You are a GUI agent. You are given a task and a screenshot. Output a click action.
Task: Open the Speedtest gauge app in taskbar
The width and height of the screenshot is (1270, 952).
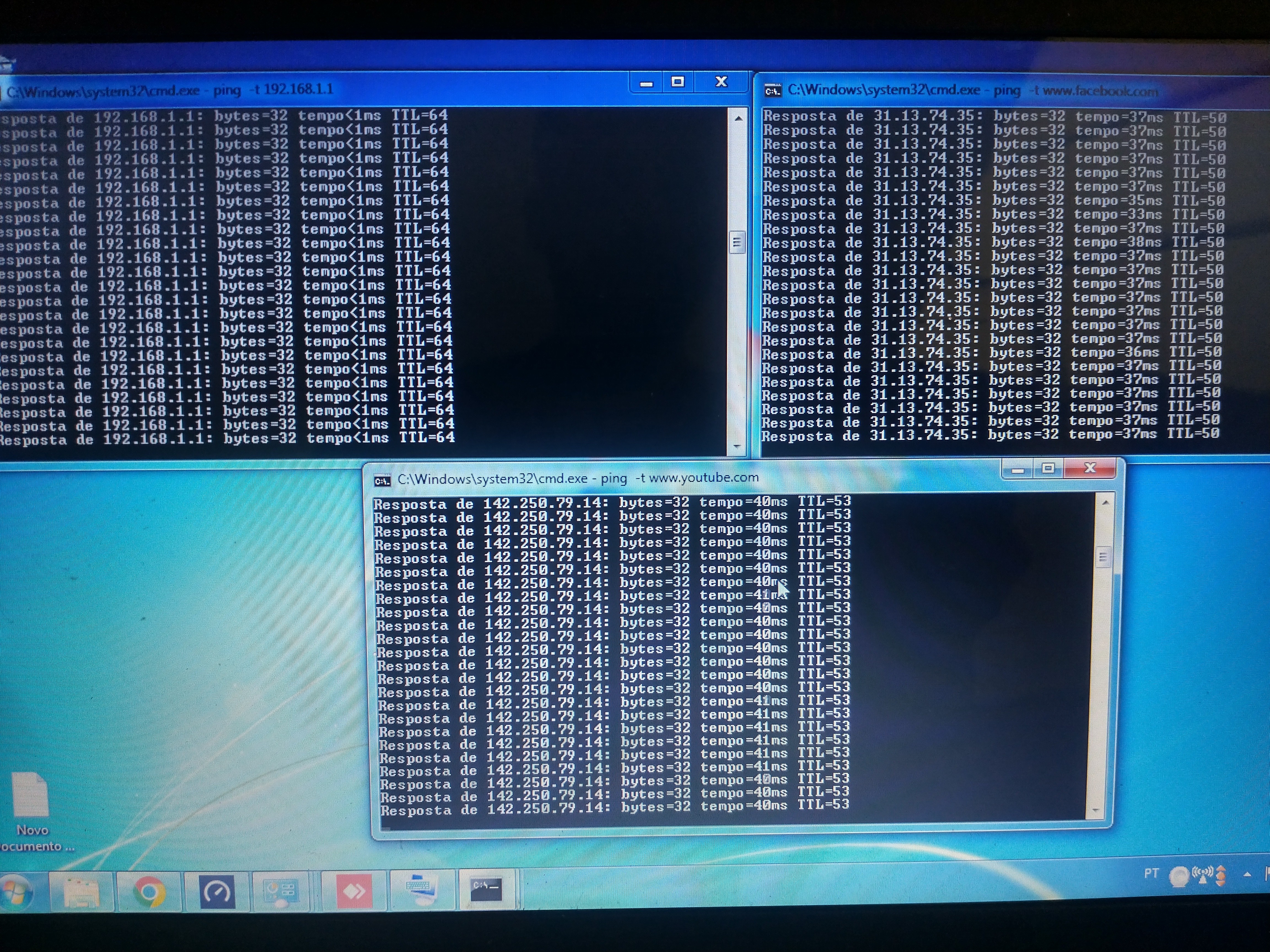(217, 891)
